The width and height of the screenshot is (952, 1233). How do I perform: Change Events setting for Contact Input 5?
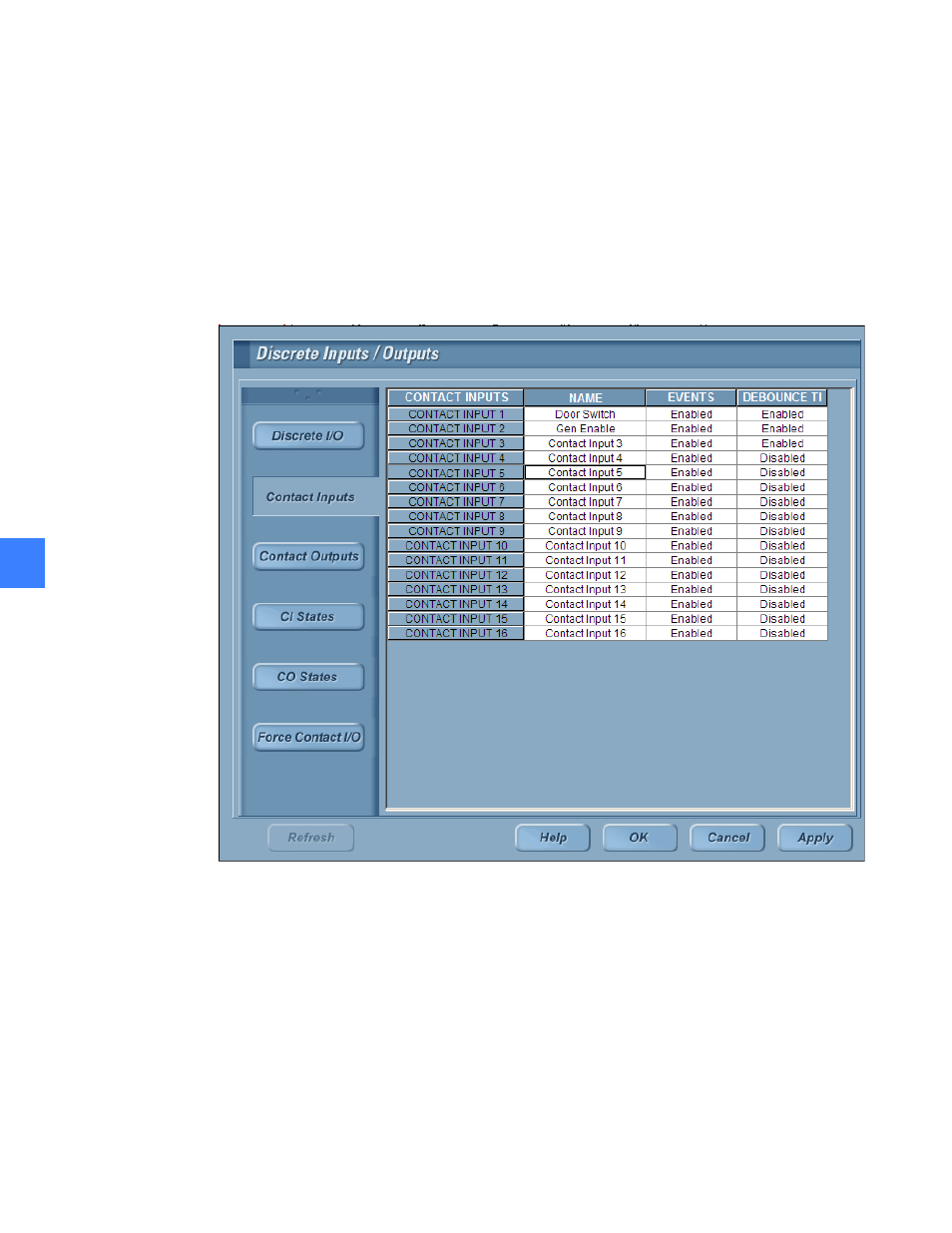point(692,473)
